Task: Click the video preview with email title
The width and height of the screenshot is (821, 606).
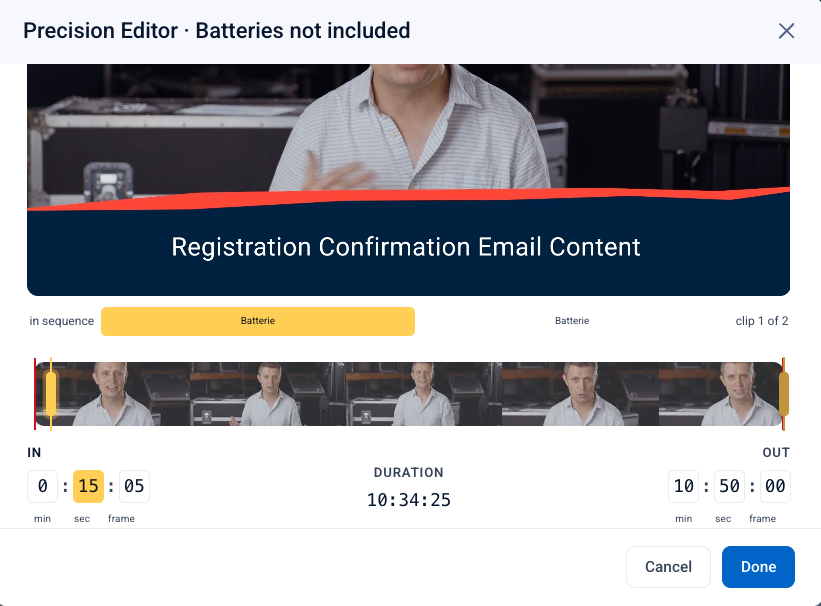Action: (x=408, y=180)
